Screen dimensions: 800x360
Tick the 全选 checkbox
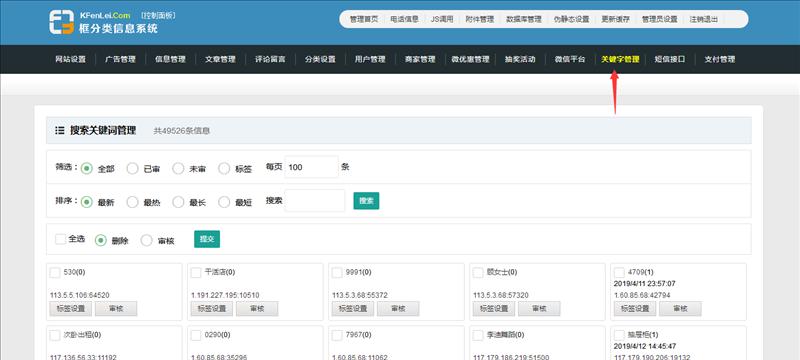61,239
